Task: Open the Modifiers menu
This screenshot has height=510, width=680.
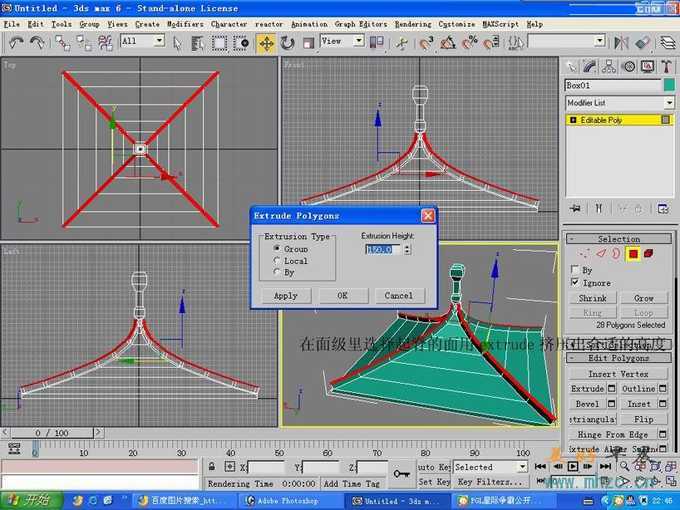Action: pyautogui.click(x=184, y=23)
